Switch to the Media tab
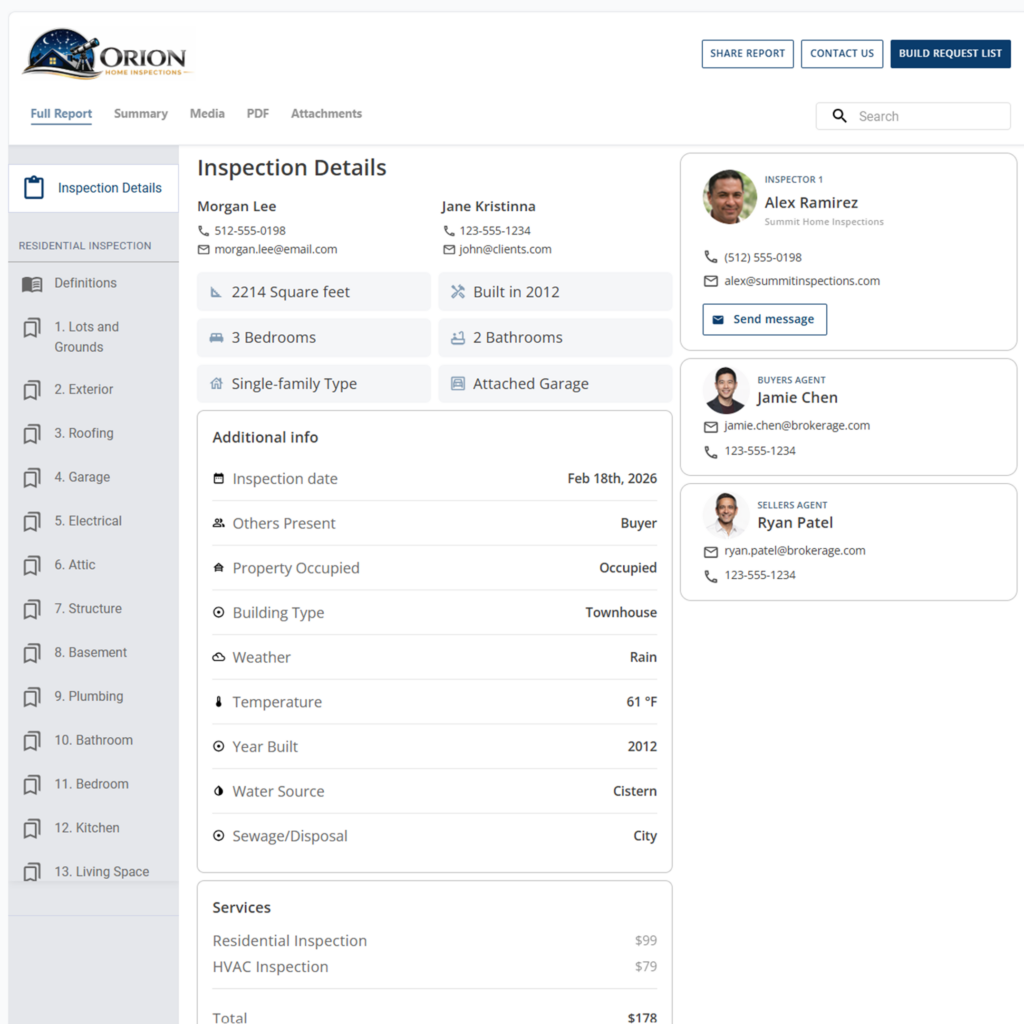The height and width of the screenshot is (1024, 1024). pyautogui.click(x=206, y=113)
